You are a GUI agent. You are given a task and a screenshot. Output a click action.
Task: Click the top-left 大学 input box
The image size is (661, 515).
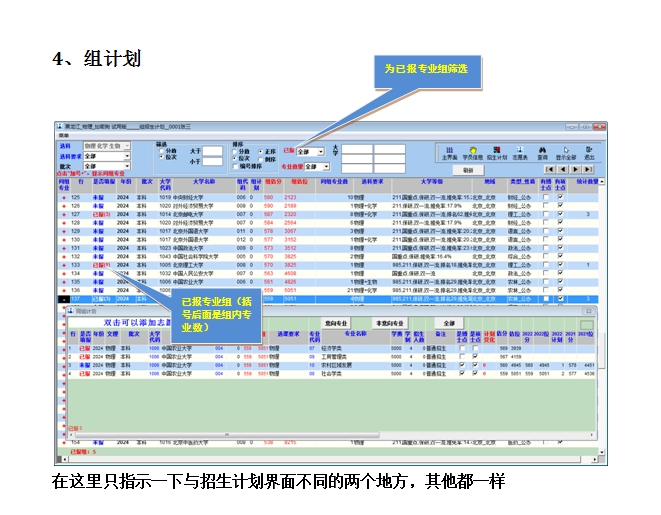(357, 149)
